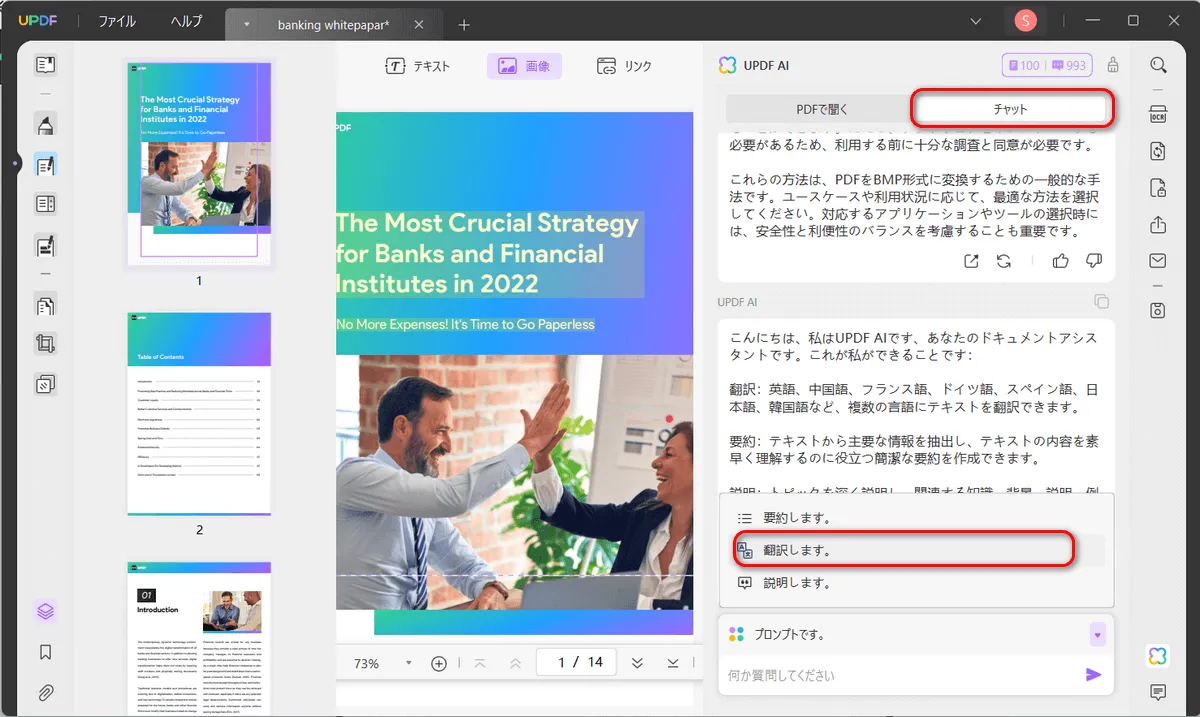Dislike the AI response with thumbs down
This screenshot has width=1200, height=717.
pos(1094,261)
